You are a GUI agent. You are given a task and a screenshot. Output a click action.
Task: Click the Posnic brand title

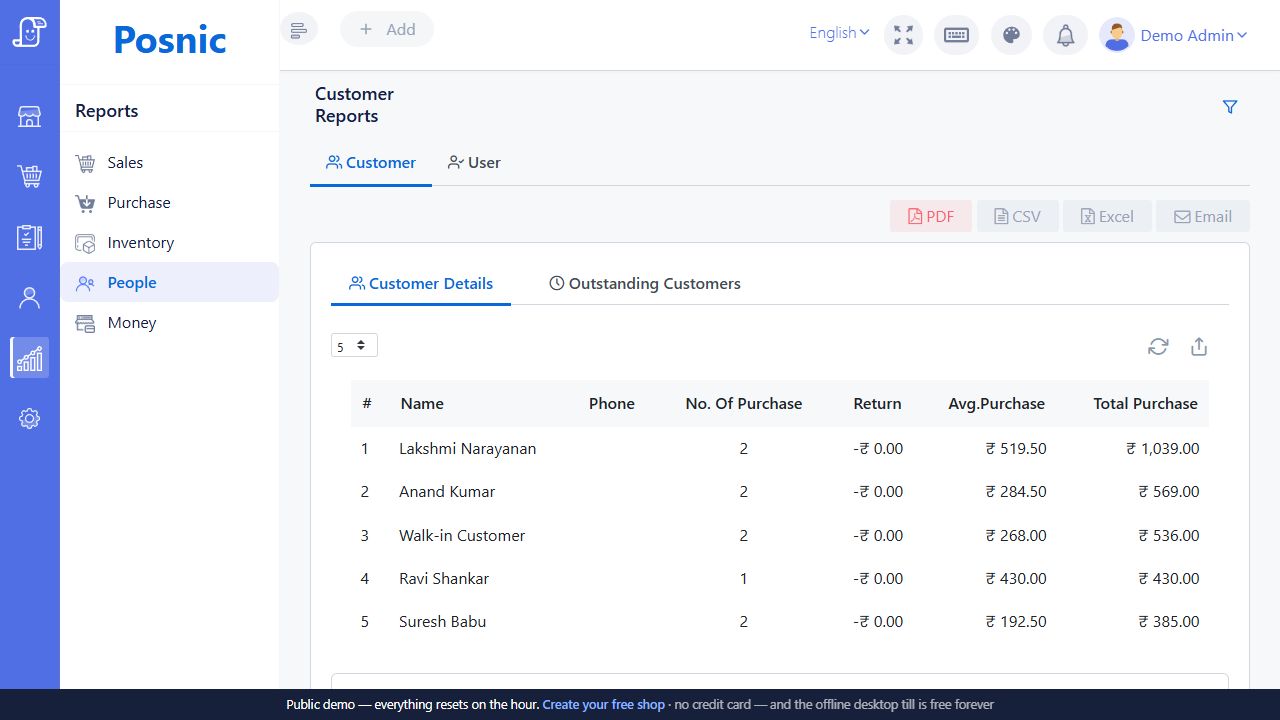(x=170, y=40)
